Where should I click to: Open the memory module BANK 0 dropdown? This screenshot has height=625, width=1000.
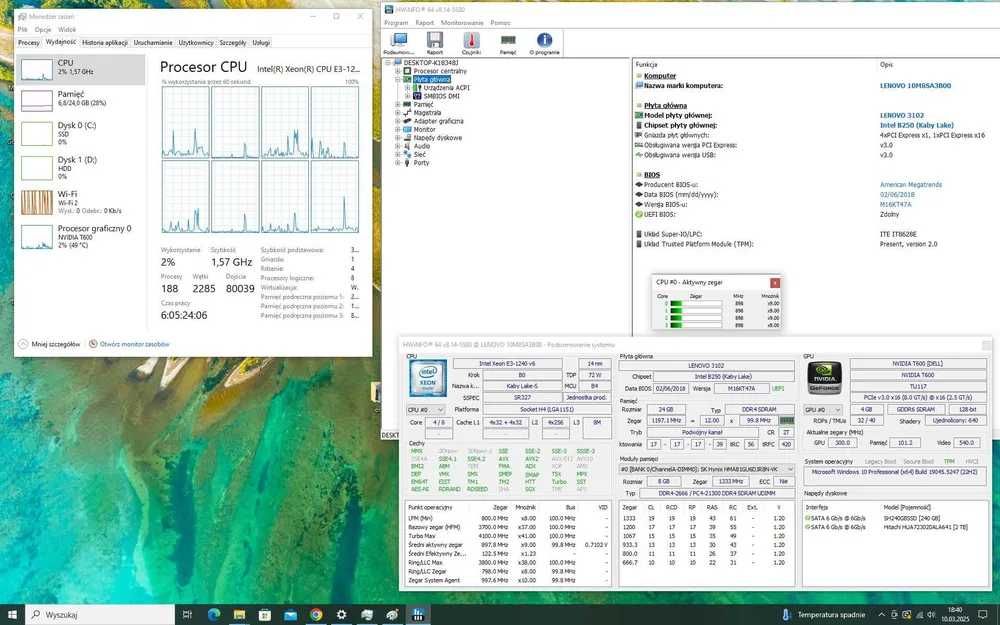(707, 469)
